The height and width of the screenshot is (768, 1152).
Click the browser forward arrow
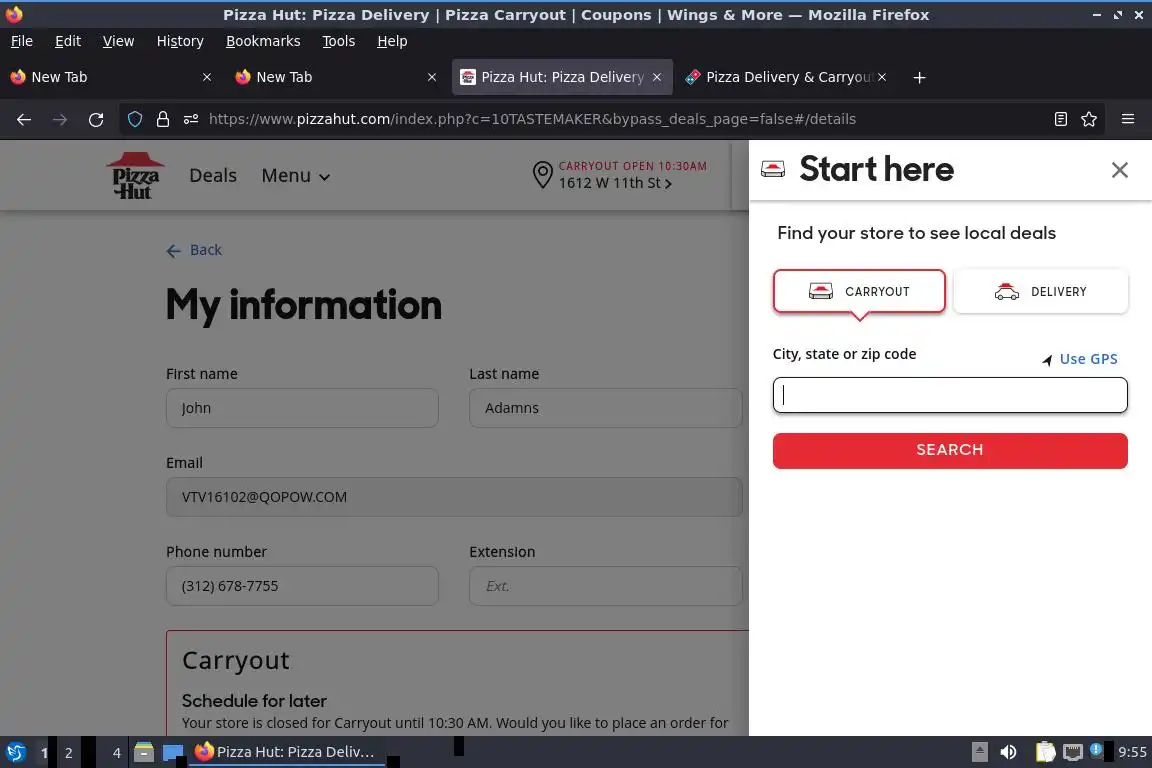(x=60, y=119)
